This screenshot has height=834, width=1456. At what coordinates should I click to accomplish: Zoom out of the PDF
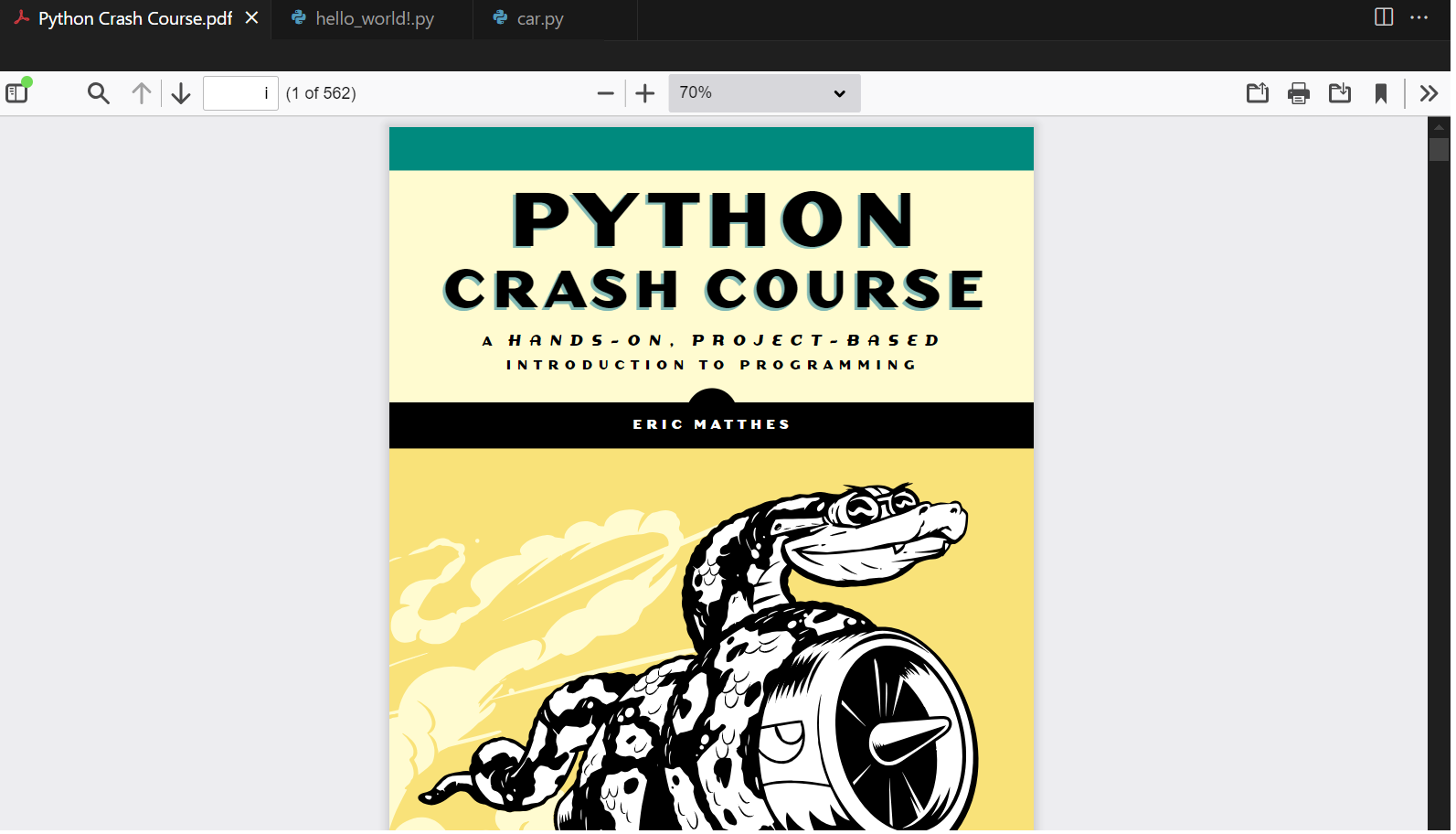click(x=605, y=93)
